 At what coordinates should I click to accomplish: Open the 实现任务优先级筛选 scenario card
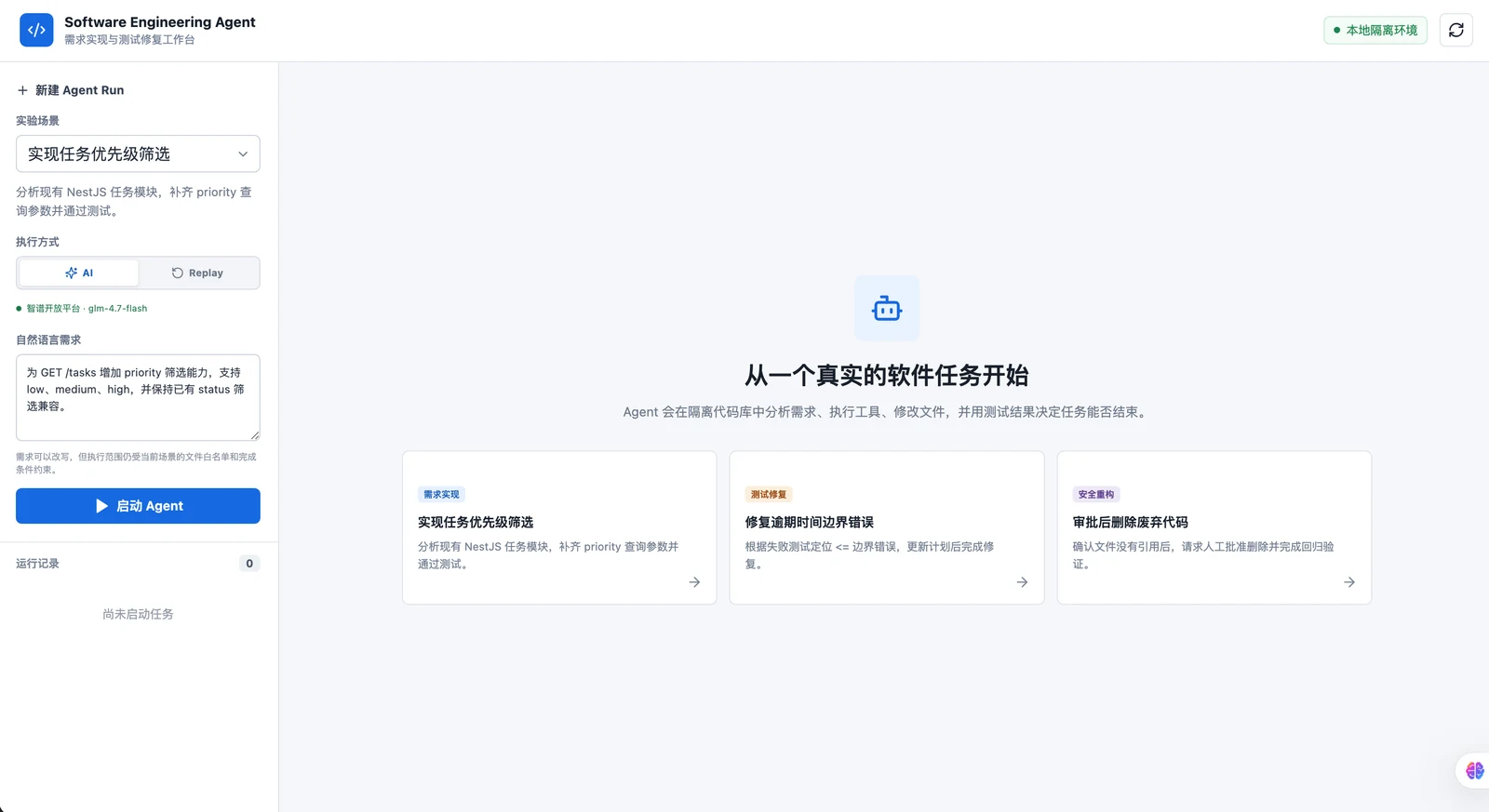click(559, 527)
